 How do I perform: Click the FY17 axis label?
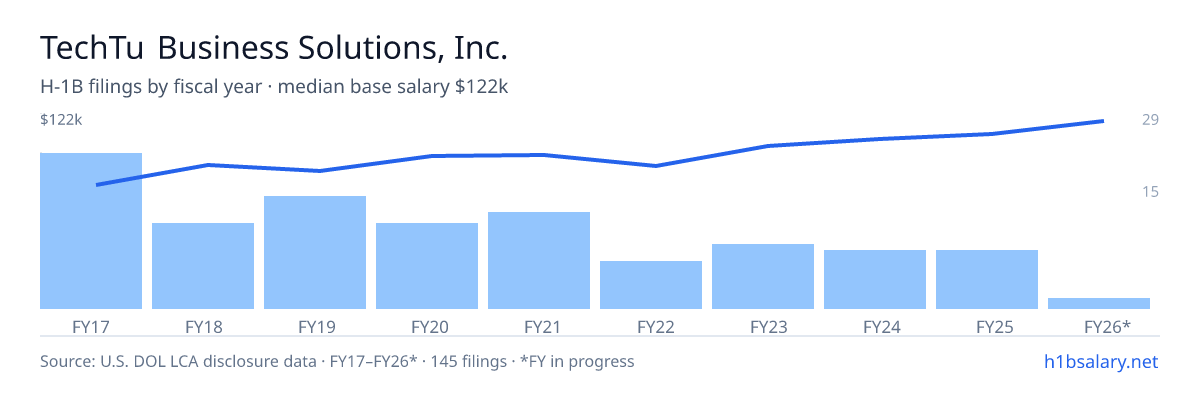coord(91,326)
